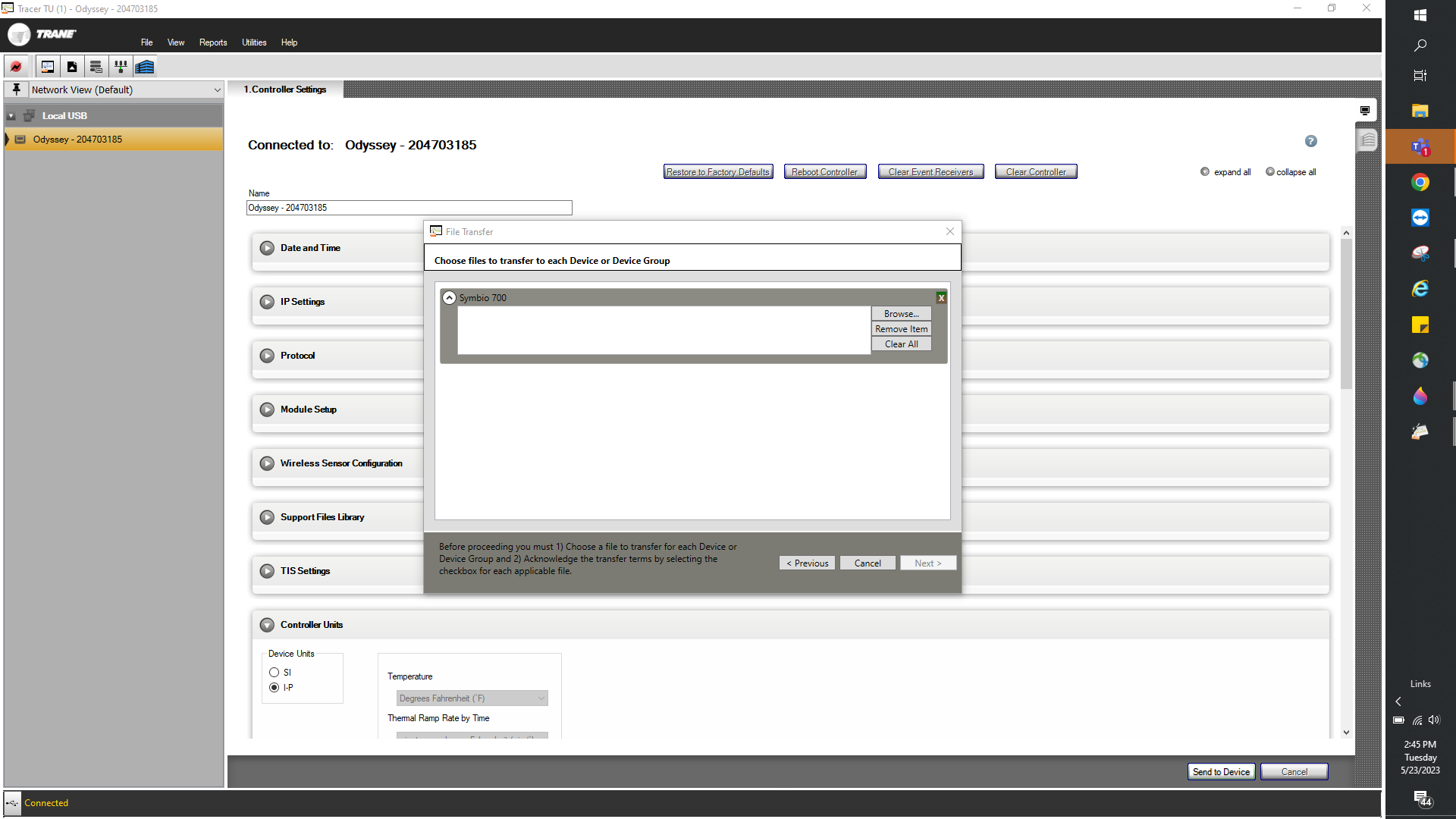Open the Reports menu
Image resolution: width=1456 pixels, height=819 pixels.
(213, 42)
